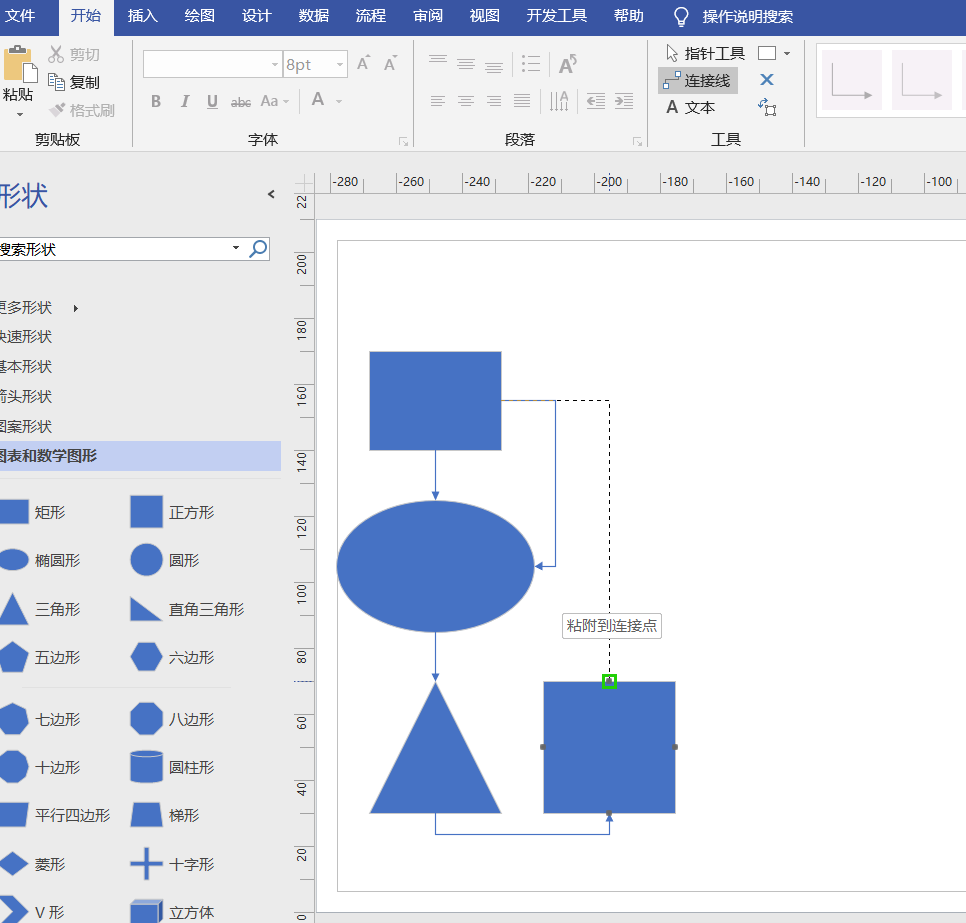The height and width of the screenshot is (923, 966).
Task: Click the first connector style thumbnail
Action: click(851, 80)
